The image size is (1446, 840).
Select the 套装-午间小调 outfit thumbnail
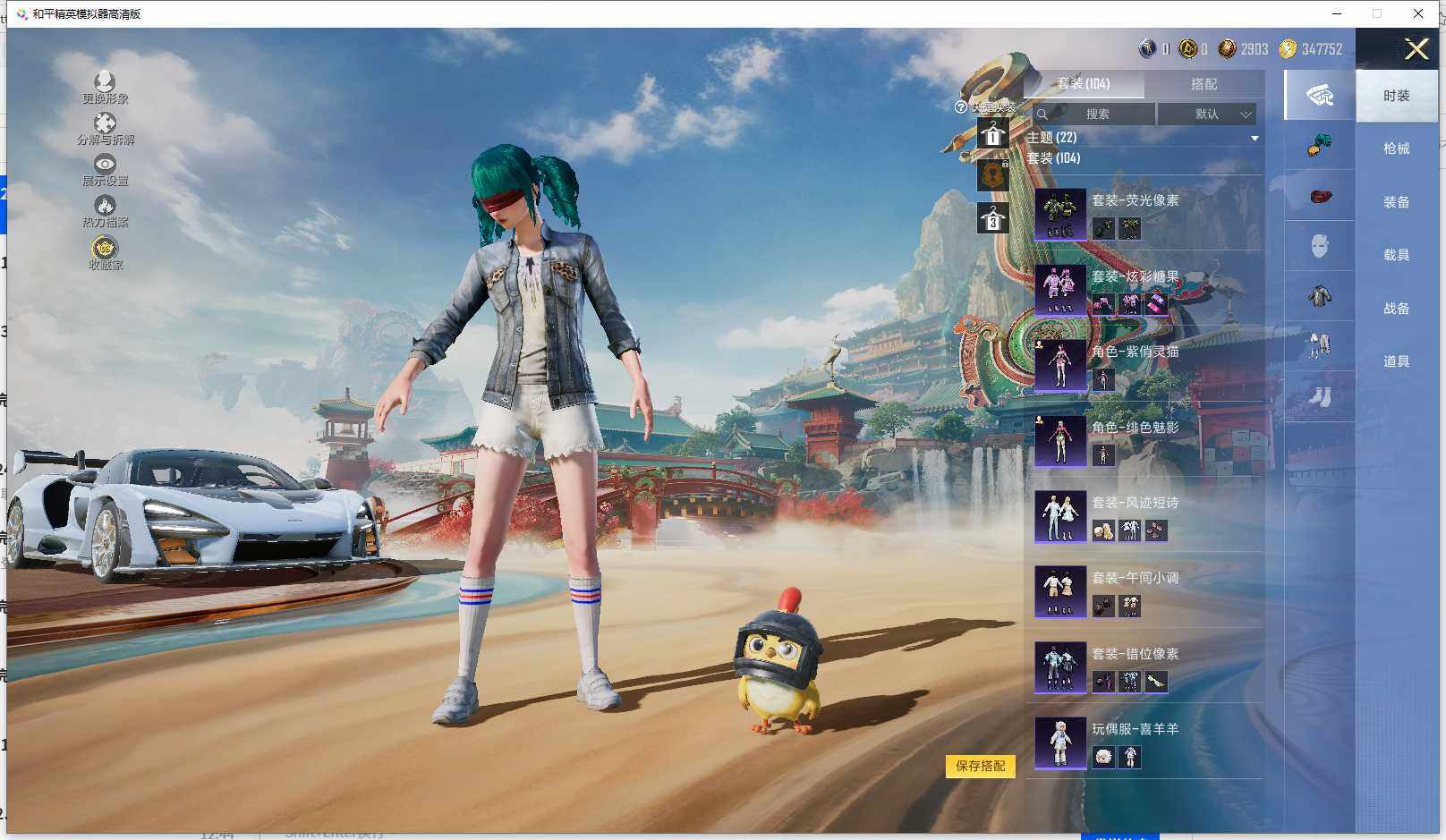1060,591
